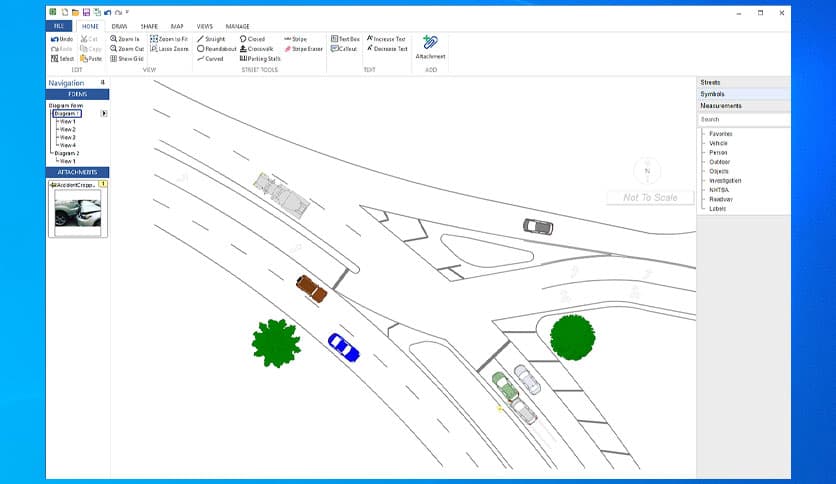Switch to the MAP ribbon tab

coord(177,26)
